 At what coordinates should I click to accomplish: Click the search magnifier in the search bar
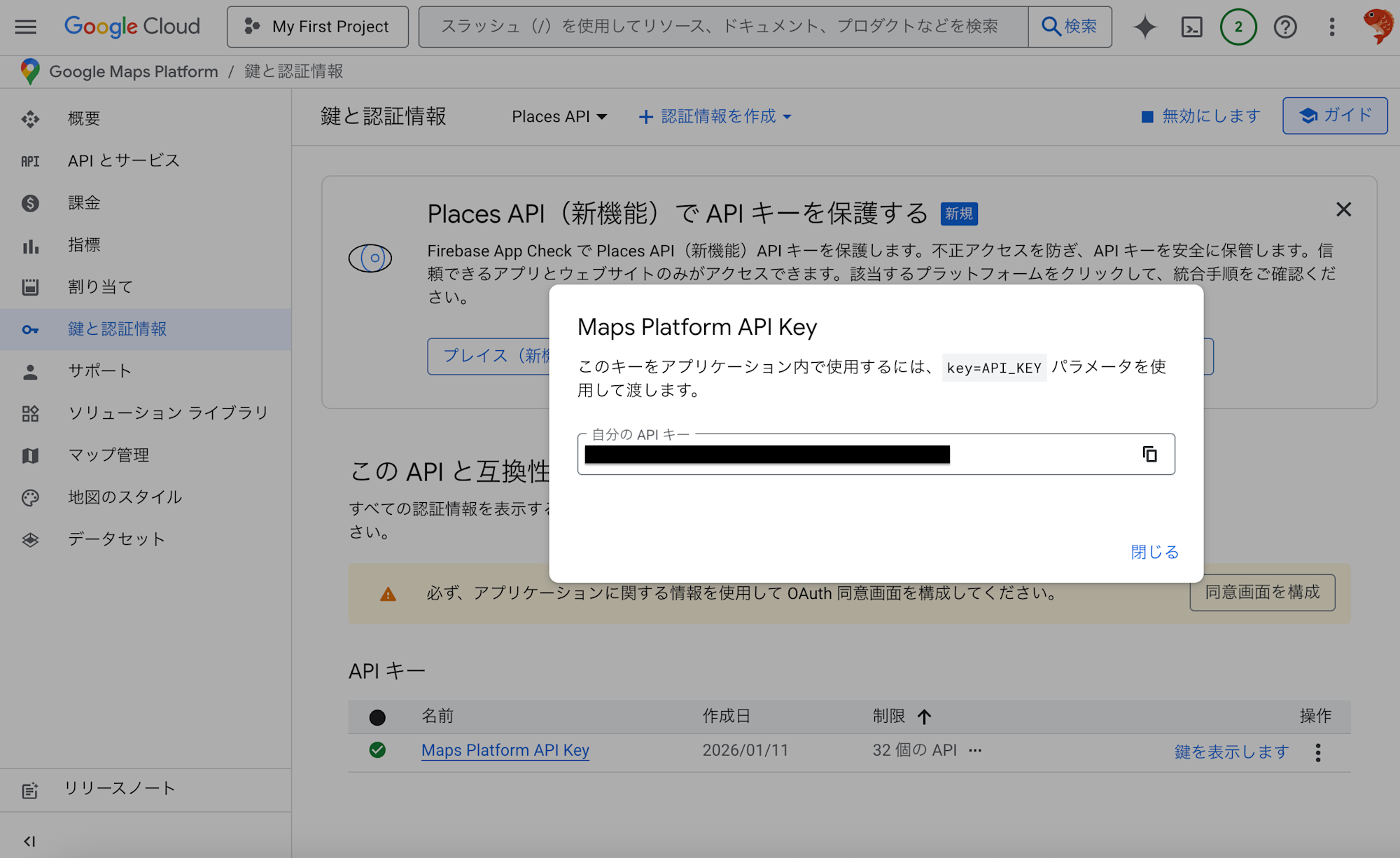tap(1070, 26)
